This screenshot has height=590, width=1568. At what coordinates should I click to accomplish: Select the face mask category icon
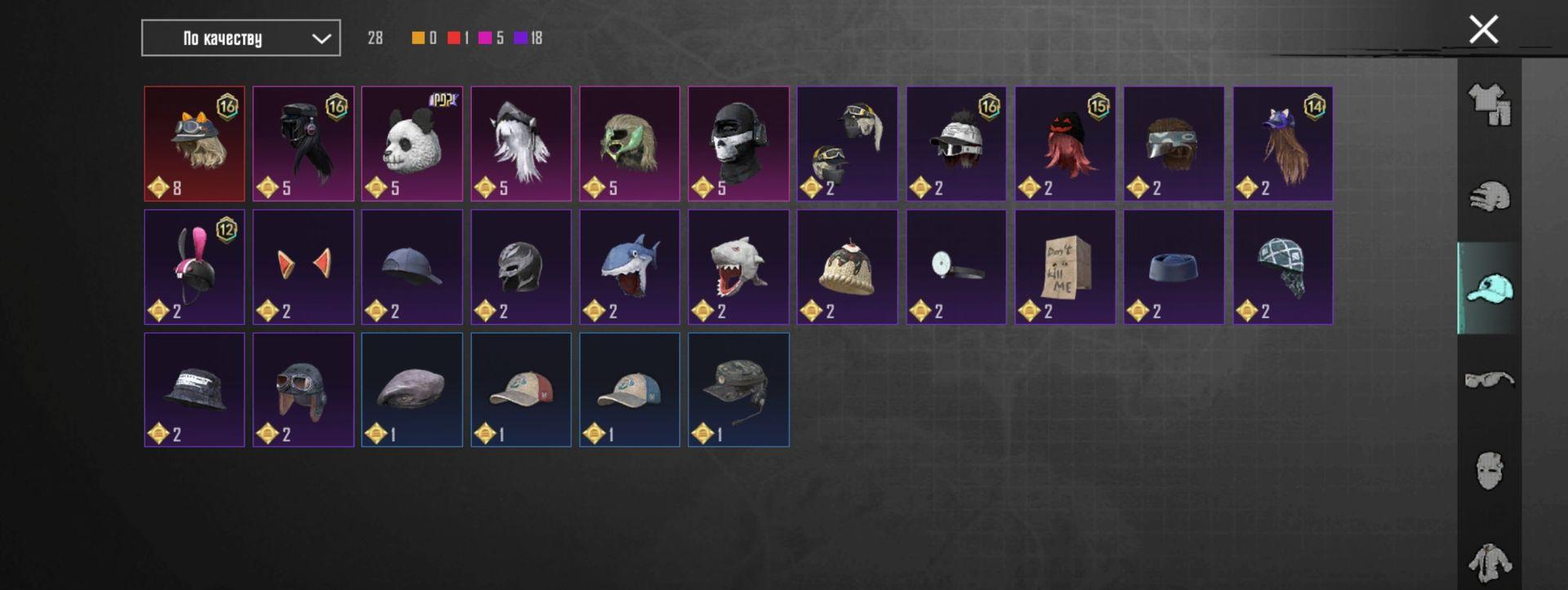(1490, 471)
